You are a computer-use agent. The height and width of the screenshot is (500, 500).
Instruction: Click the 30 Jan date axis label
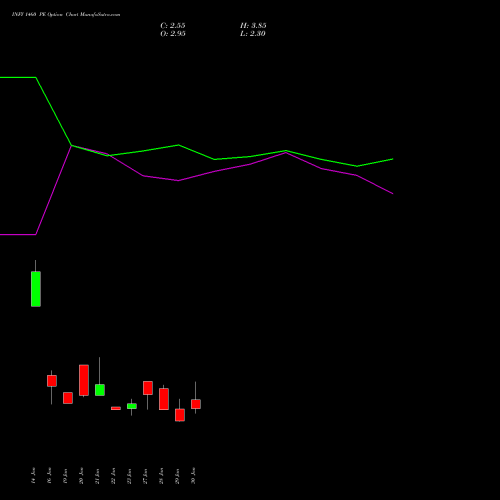pos(193,476)
